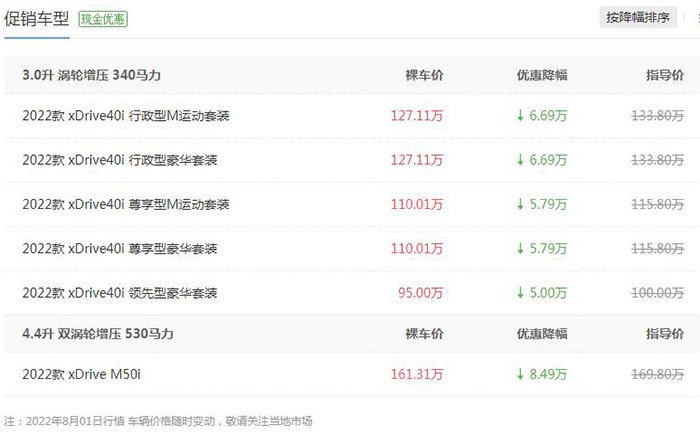
Task: Open 2022款 xDrive40i 尊享型M运动套装 model link
Action: pos(126,204)
